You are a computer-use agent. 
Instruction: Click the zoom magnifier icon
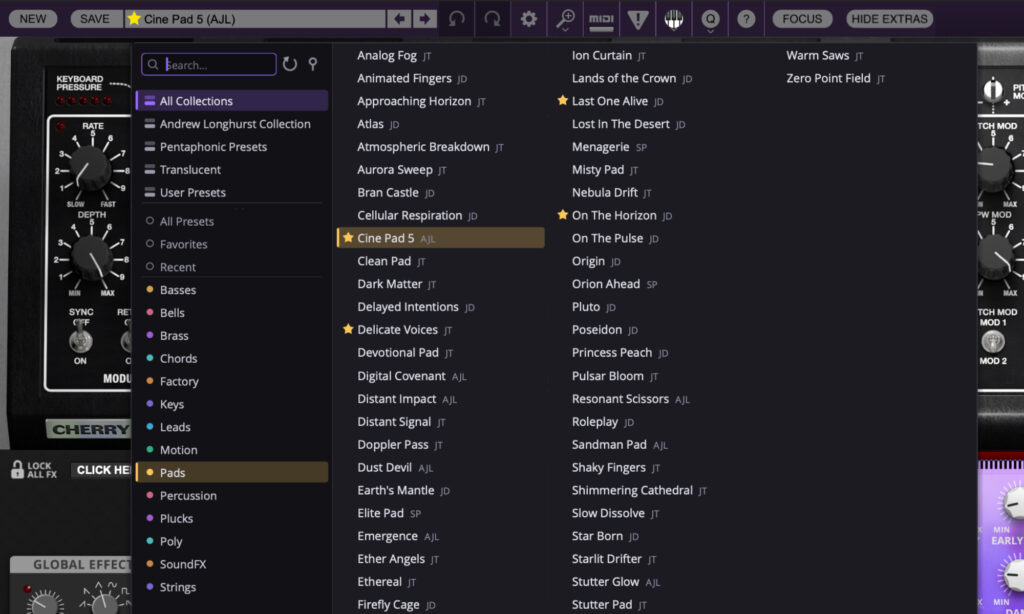(565, 19)
